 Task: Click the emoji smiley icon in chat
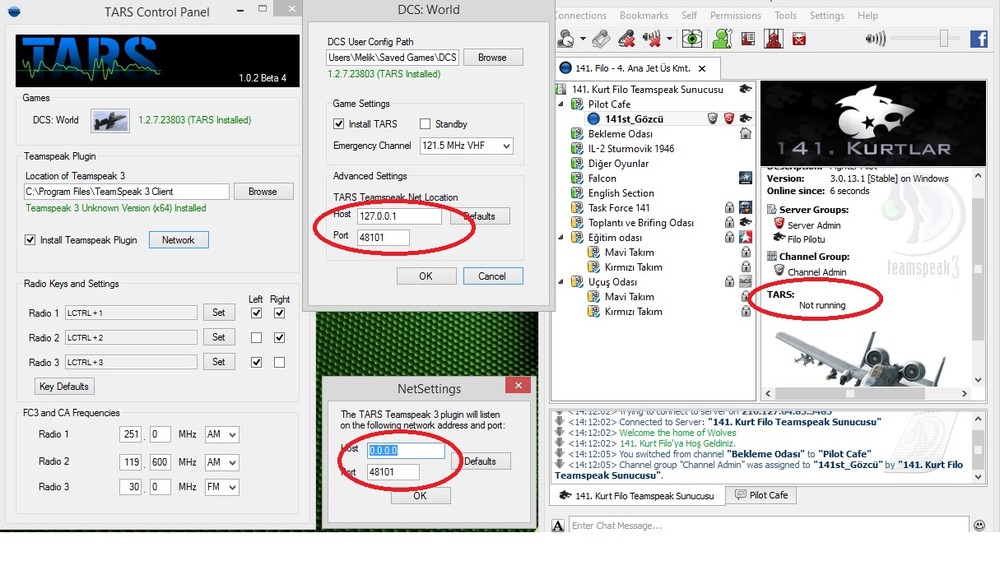coord(979,525)
